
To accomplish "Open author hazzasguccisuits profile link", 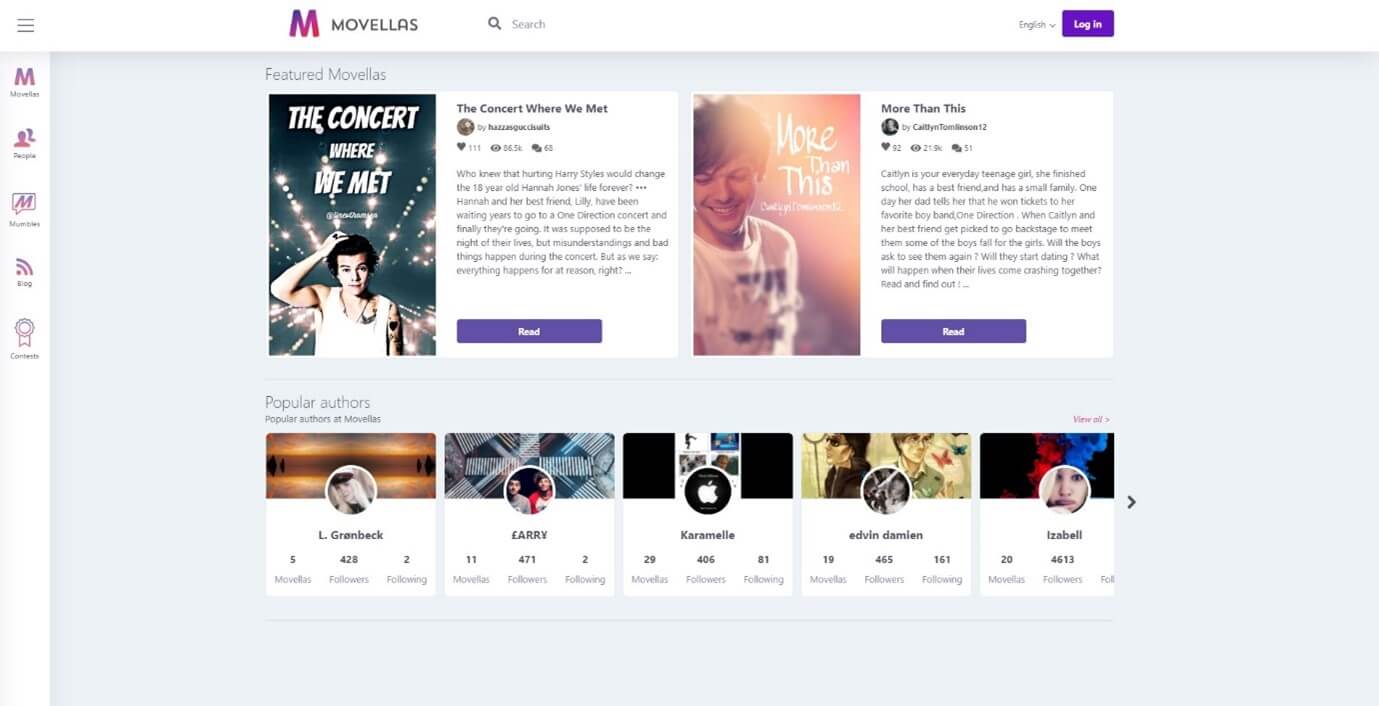I will point(519,128).
